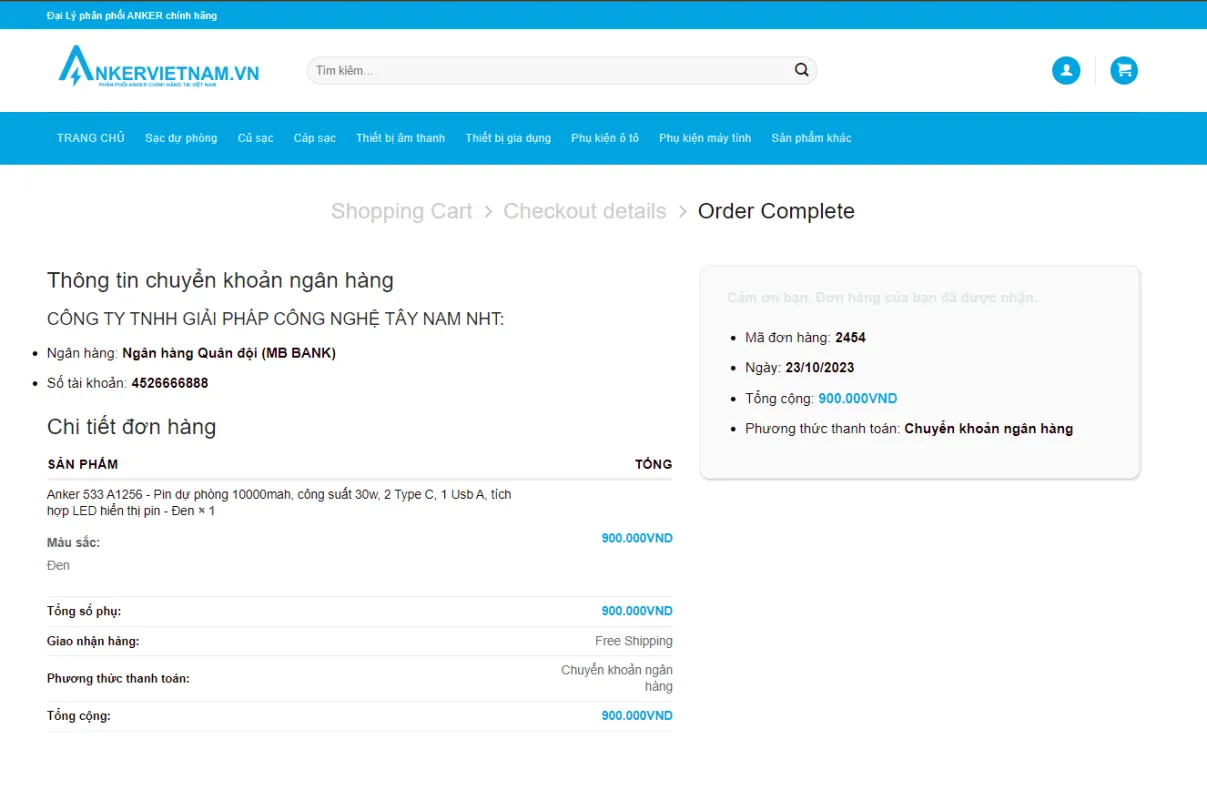Open Sản phẩm khác menu

coord(811,138)
